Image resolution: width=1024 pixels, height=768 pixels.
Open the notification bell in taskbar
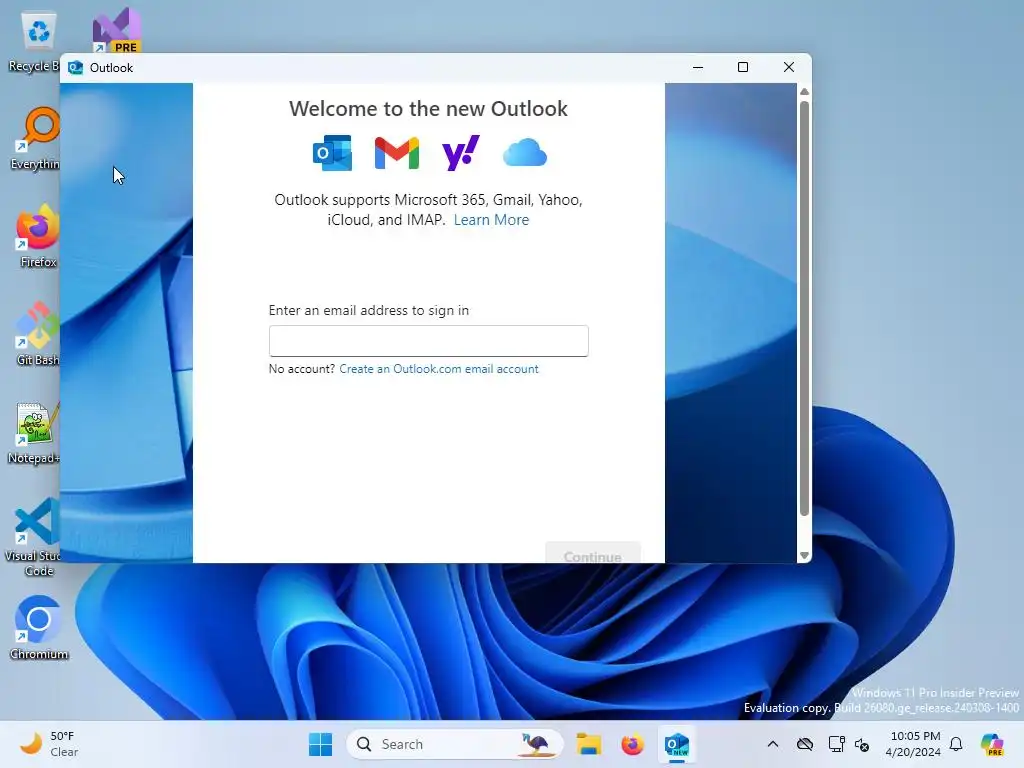956,744
